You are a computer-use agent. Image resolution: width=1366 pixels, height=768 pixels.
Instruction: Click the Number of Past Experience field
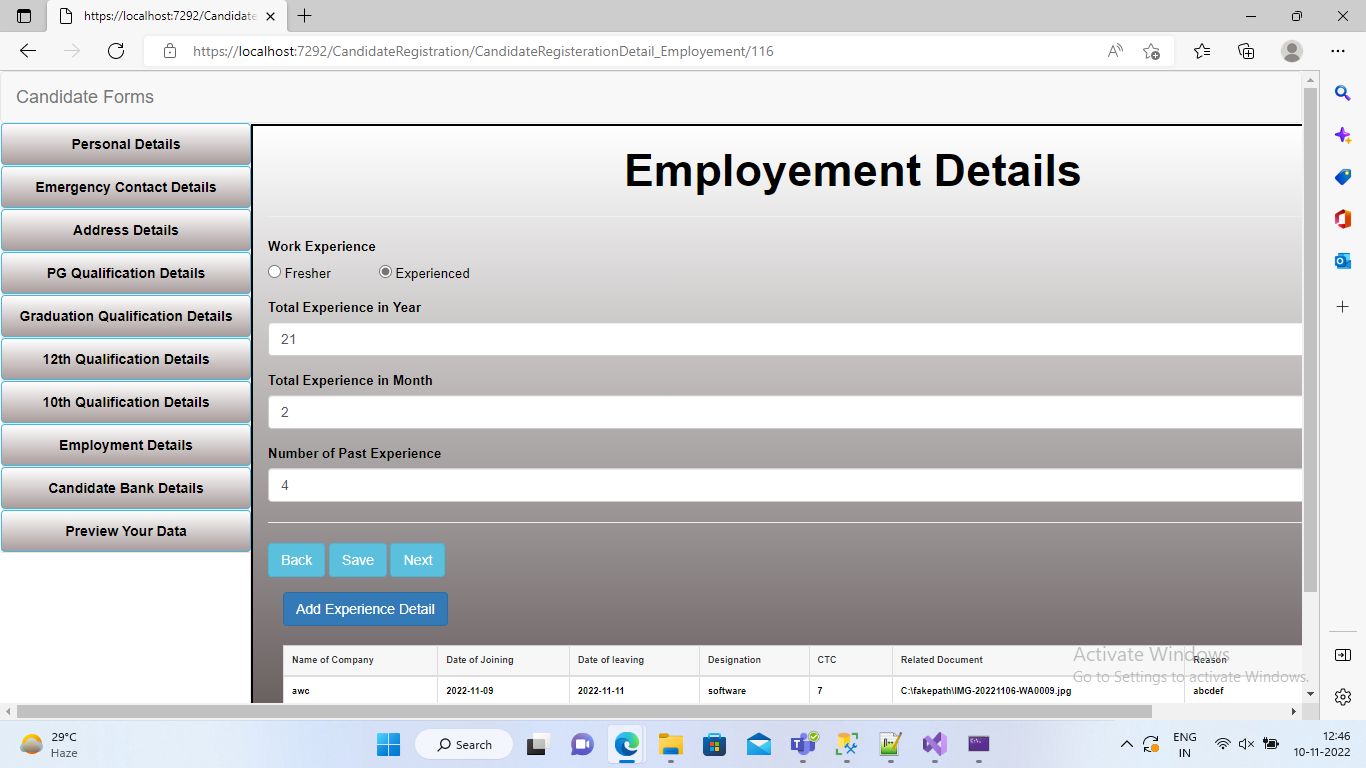pyautogui.click(x=785, y=485)
